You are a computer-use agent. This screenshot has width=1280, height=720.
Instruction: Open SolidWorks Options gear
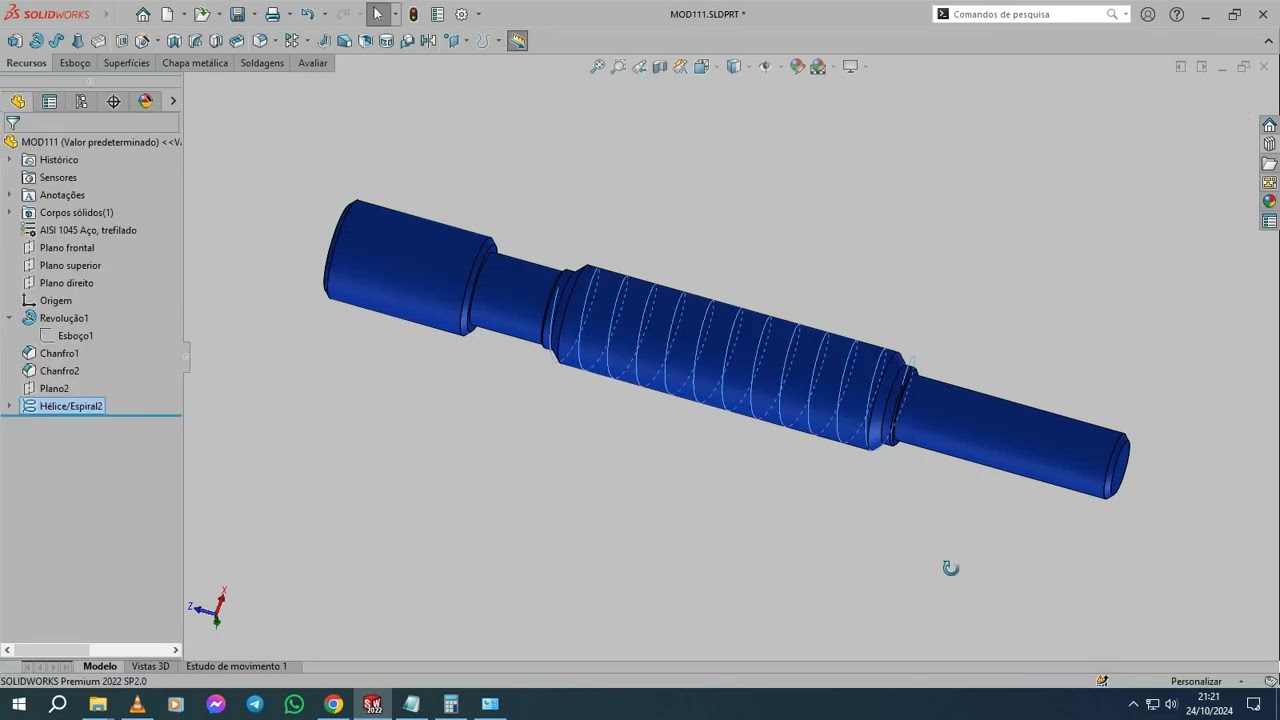click(x=461, y=14)
